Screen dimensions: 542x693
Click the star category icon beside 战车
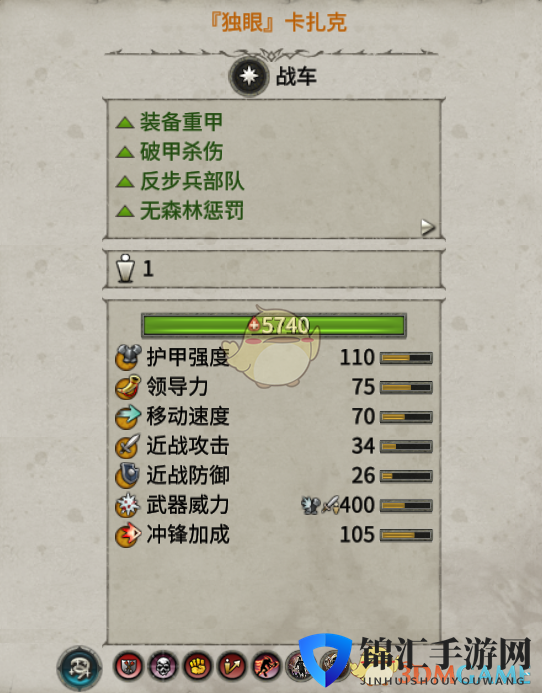tap(249, 76)
